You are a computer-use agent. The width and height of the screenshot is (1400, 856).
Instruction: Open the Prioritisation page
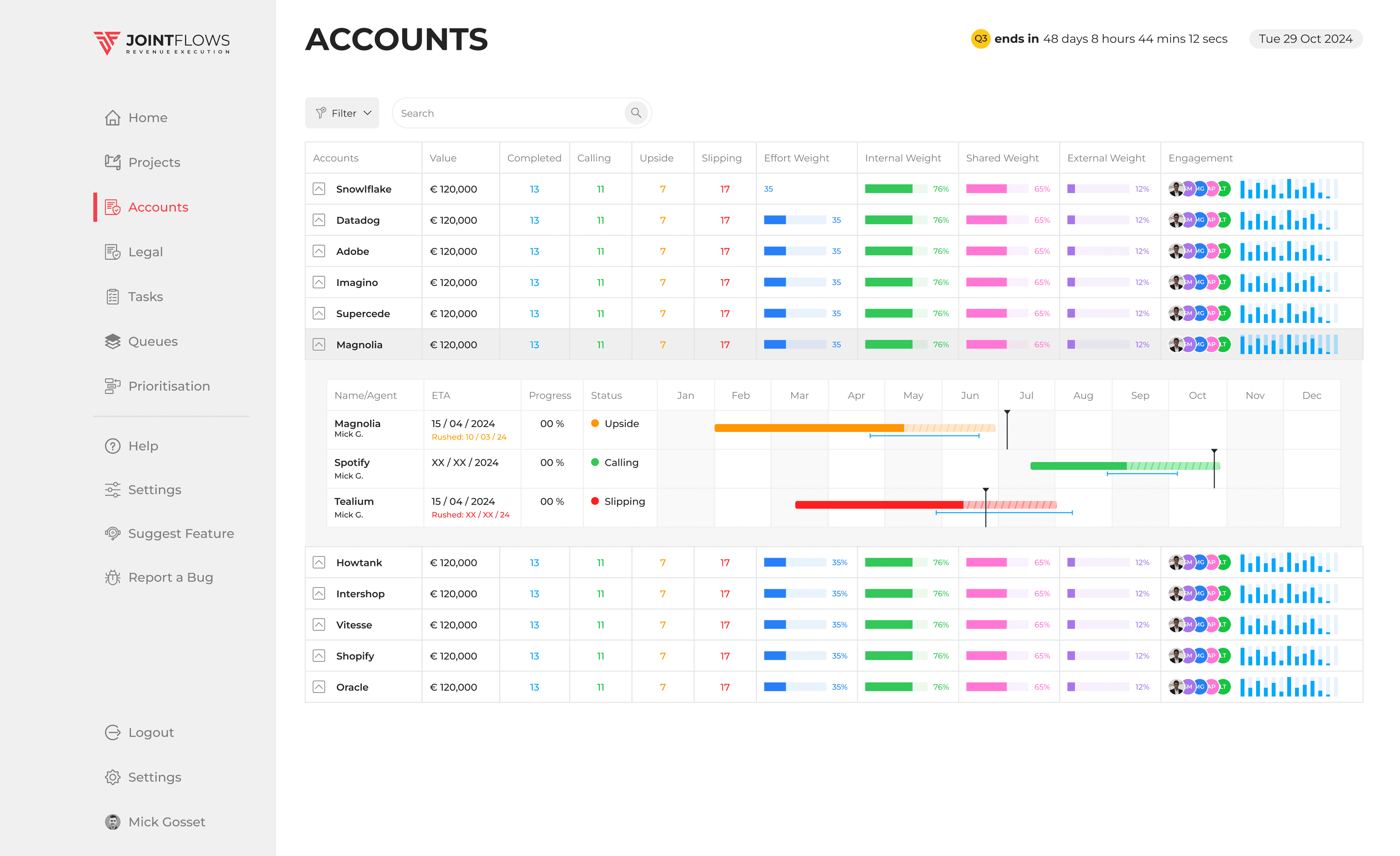[157, 386]
